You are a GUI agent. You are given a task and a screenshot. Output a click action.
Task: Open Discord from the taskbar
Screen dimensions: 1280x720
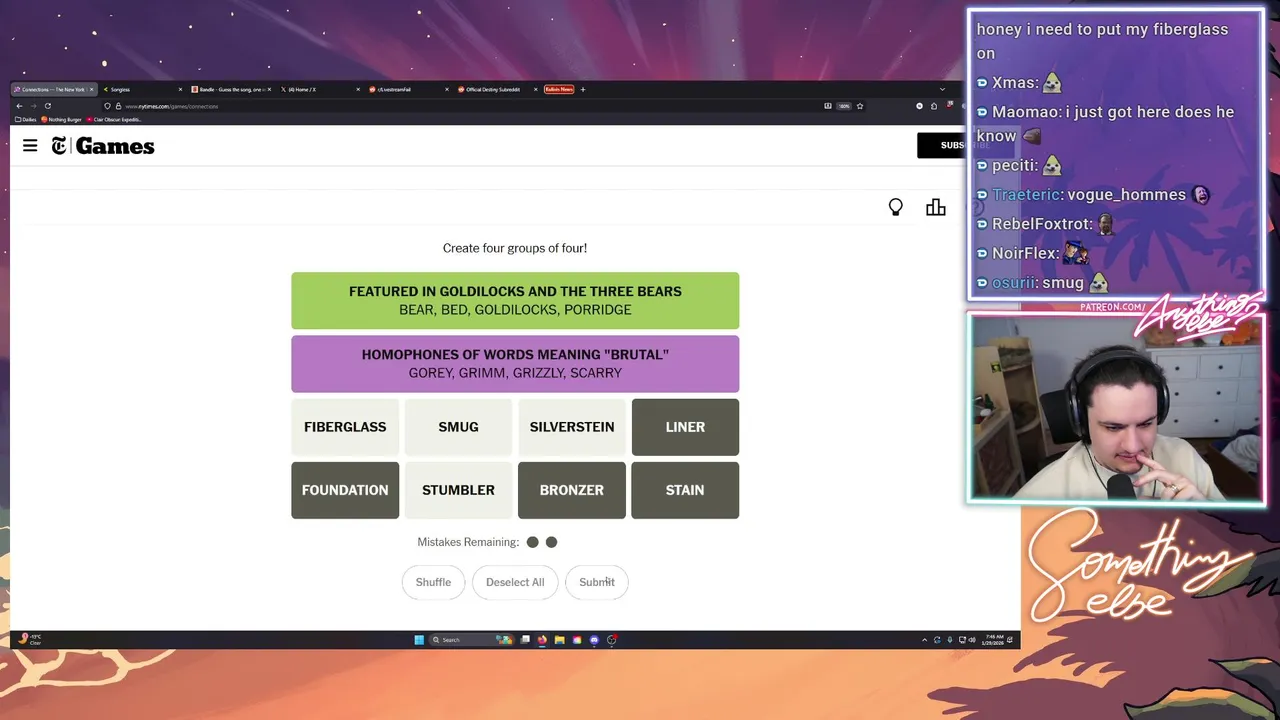pos(594,640)
